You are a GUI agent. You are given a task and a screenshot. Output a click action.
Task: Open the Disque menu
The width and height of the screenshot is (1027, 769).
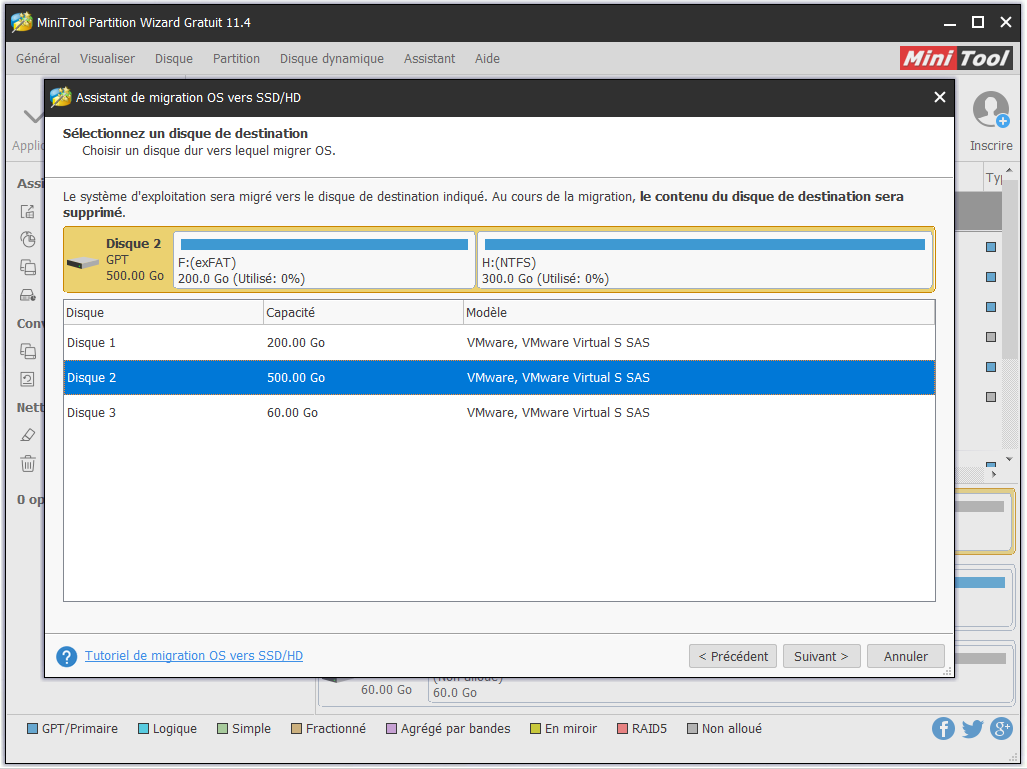[x=174, y=59]
